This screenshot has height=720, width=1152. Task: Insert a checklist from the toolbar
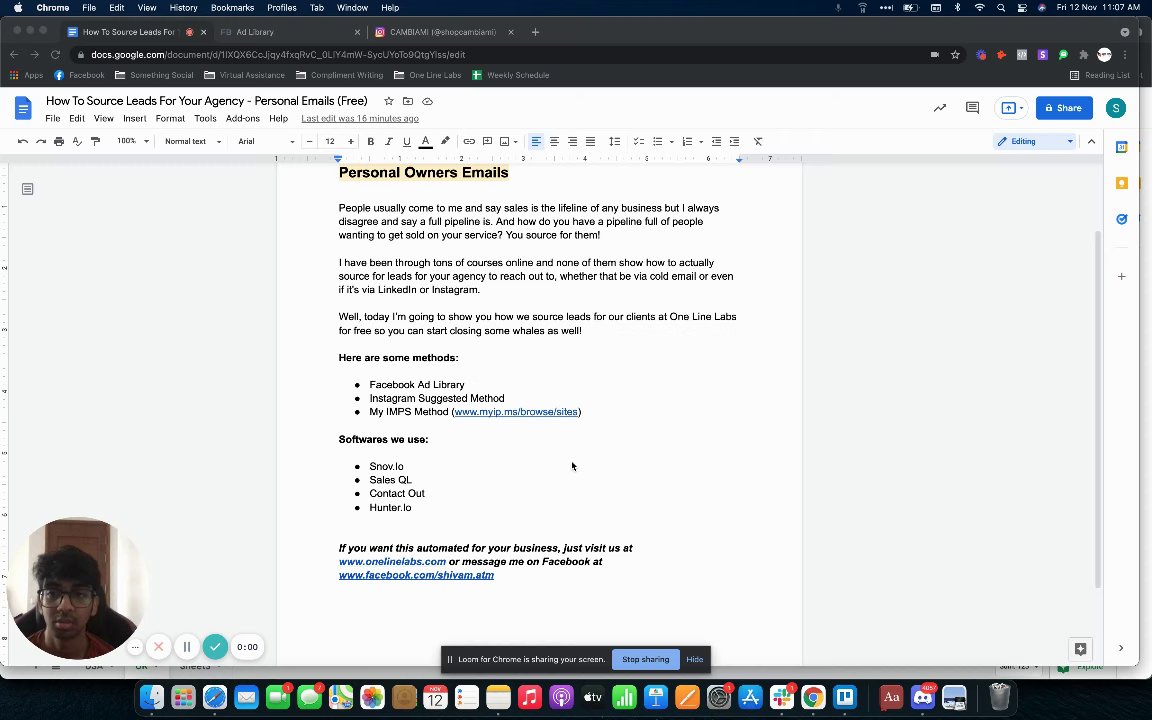click(x=638, y=141)
